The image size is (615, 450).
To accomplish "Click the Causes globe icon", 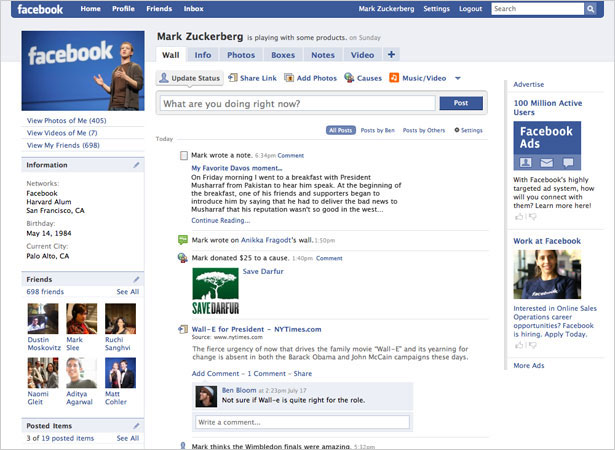I will (x=349, y=78).
